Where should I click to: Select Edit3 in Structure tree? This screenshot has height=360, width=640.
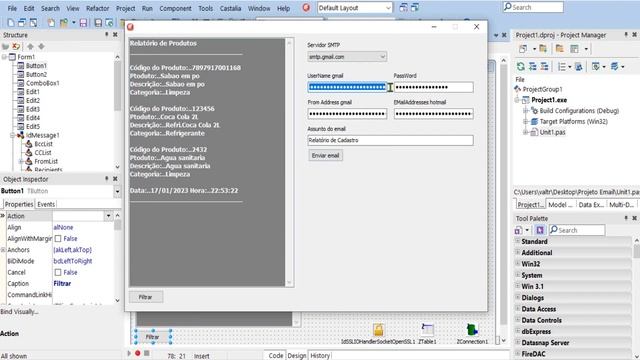(x=33, y=109)
